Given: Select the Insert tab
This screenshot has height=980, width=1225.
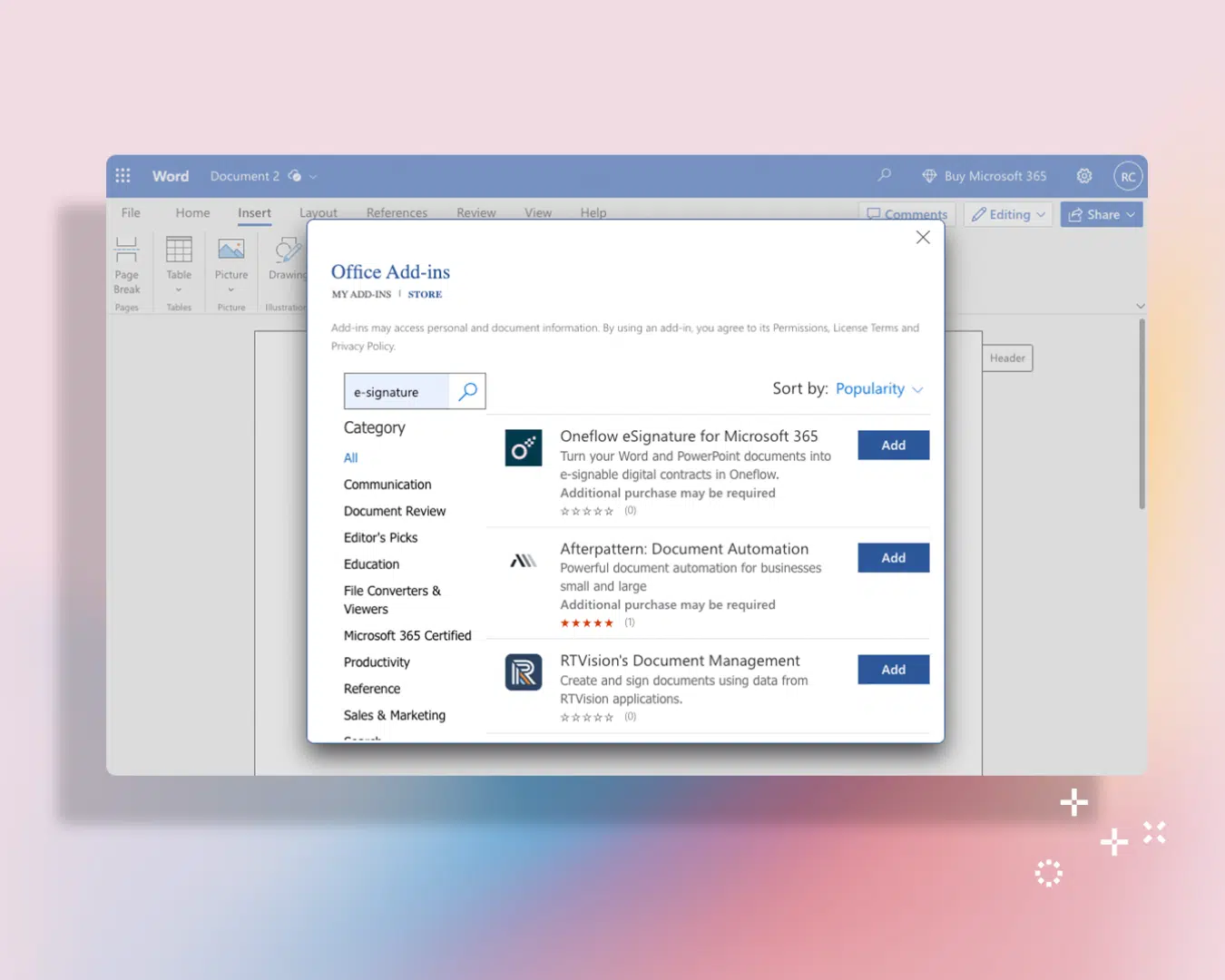Looking at the screenshot, I should coord(254,212).
